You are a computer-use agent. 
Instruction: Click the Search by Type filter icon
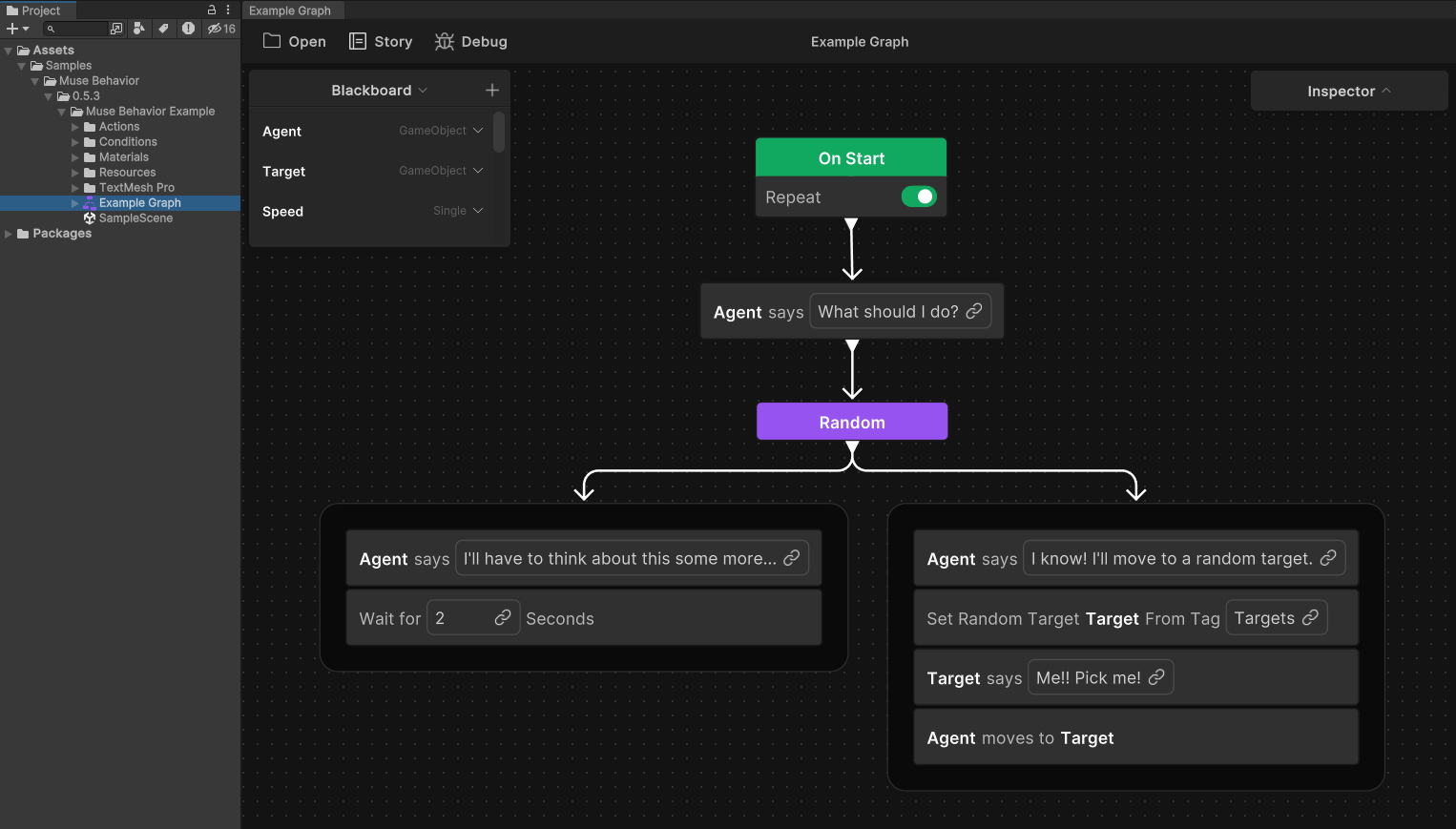tap(139, 29)
